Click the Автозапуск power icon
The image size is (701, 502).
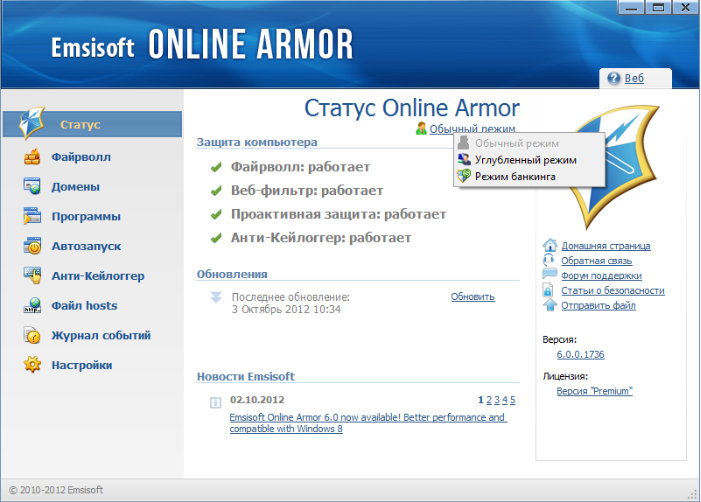pos(32,246)
